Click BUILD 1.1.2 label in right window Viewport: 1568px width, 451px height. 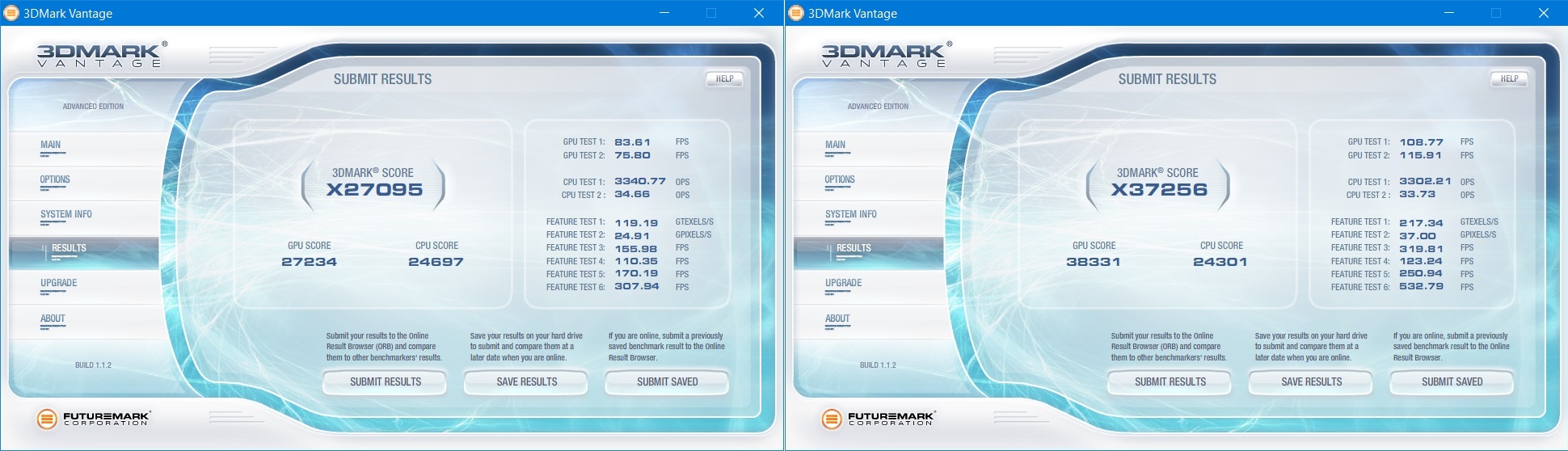pyautogui.click(x=878, y=365)
